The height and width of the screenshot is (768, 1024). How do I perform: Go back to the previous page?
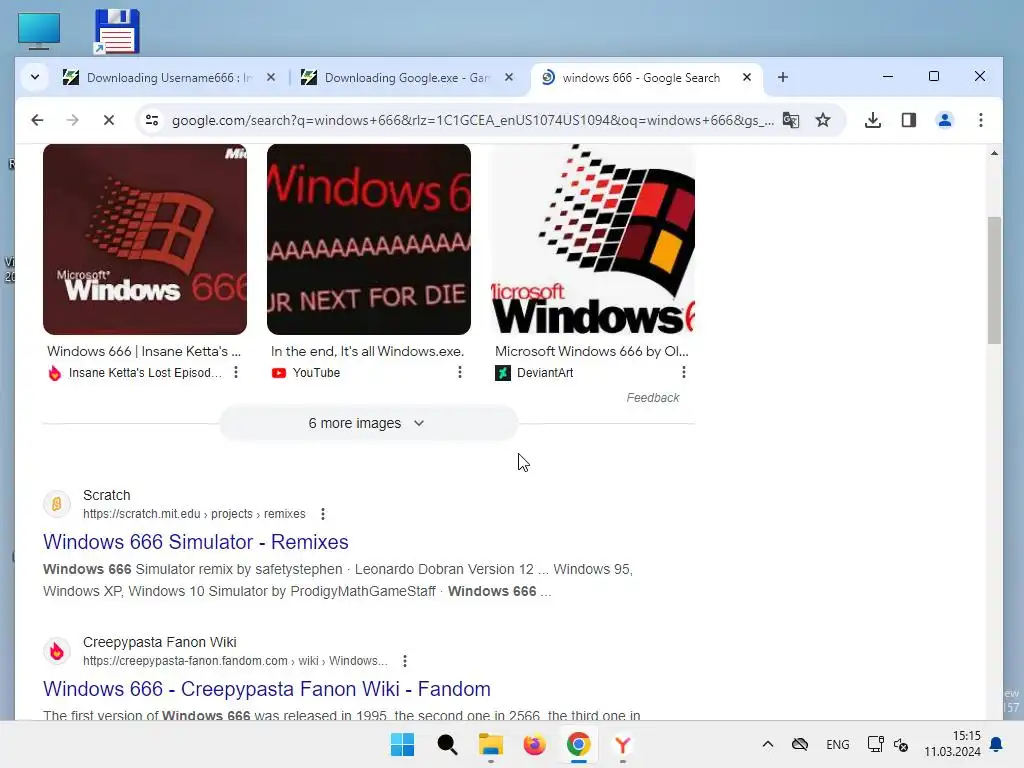click(x=37, y=120)
